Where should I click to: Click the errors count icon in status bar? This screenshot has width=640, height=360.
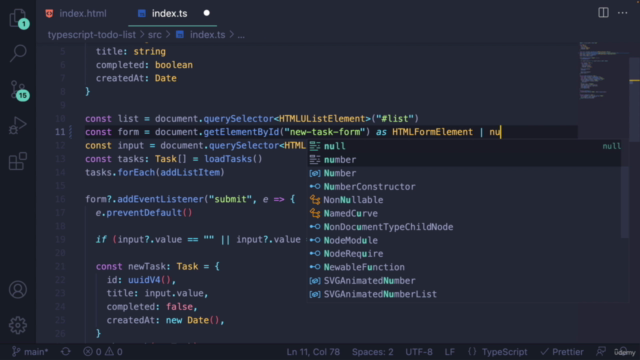point(88,351)
